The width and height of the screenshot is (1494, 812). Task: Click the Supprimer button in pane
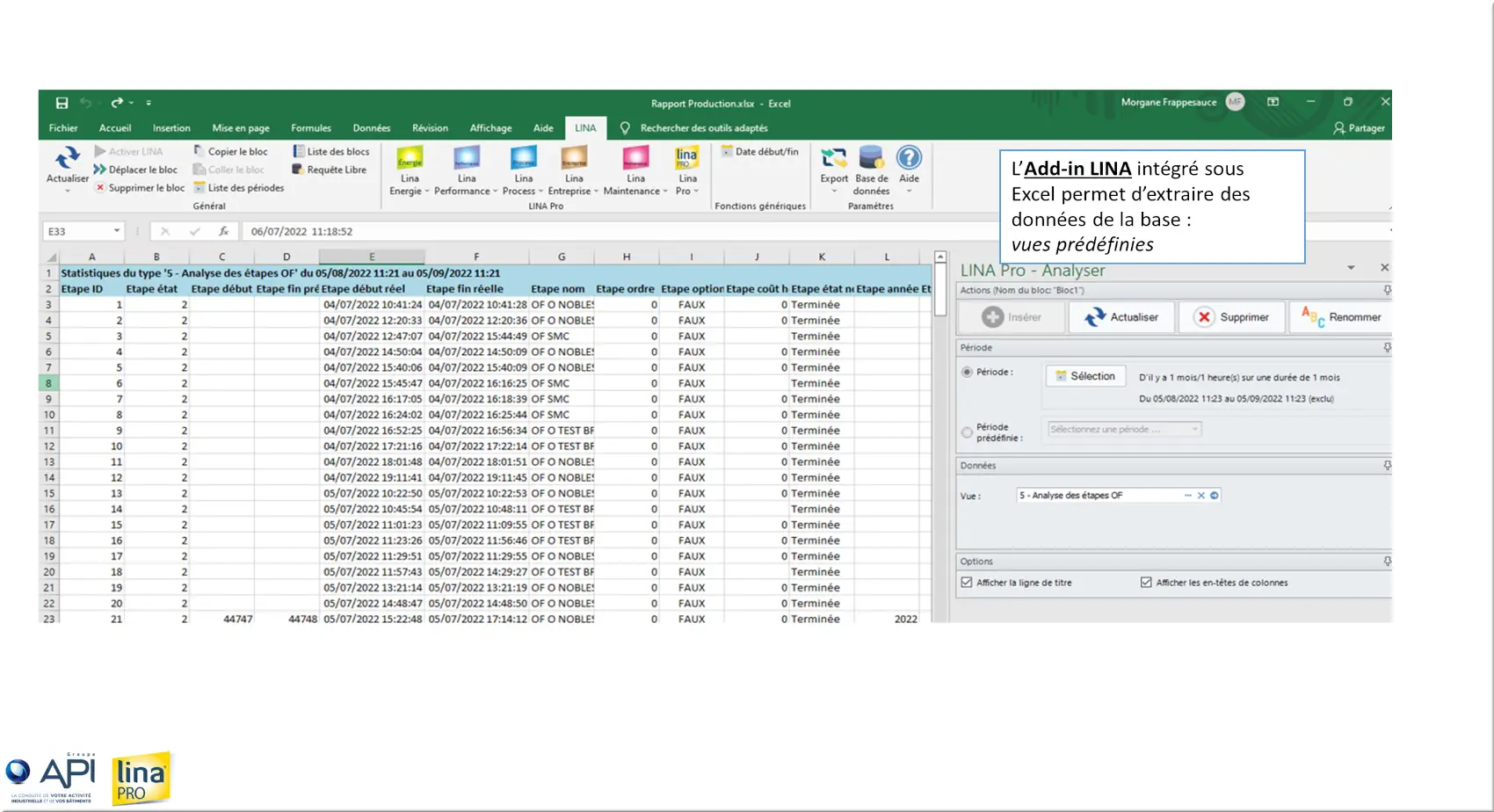point(1231,317)
